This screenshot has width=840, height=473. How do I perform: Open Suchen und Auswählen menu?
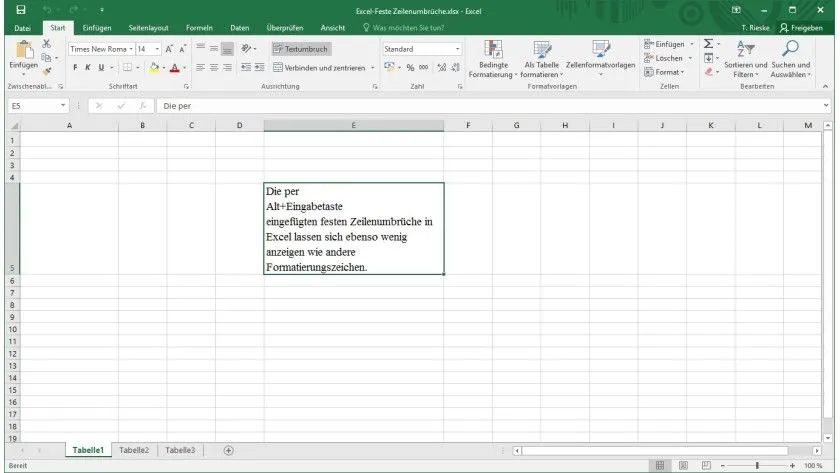coord(791,59)
